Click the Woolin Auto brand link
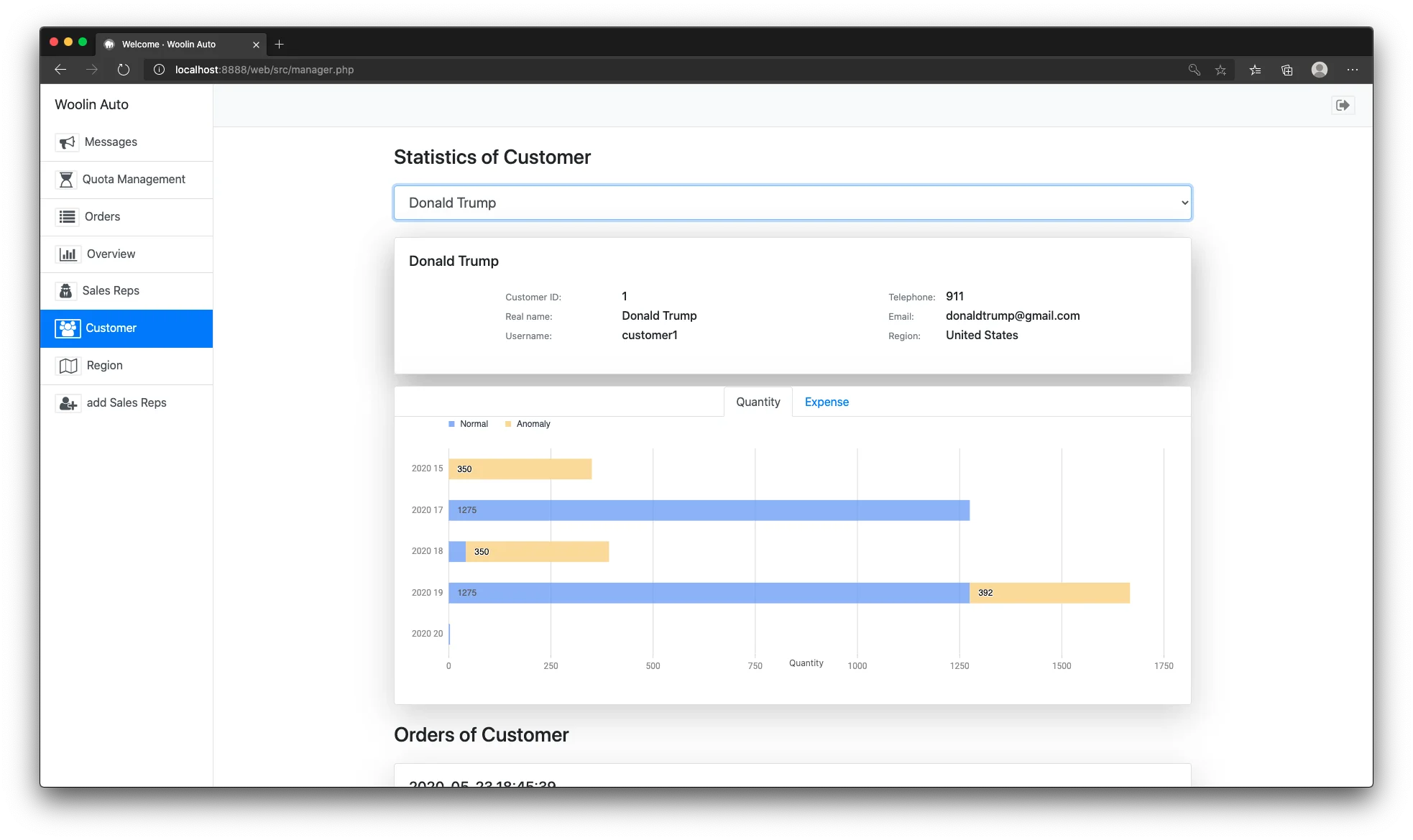Image resolution: width=1413 pixels, height=840 pixels. click(92, 105)
